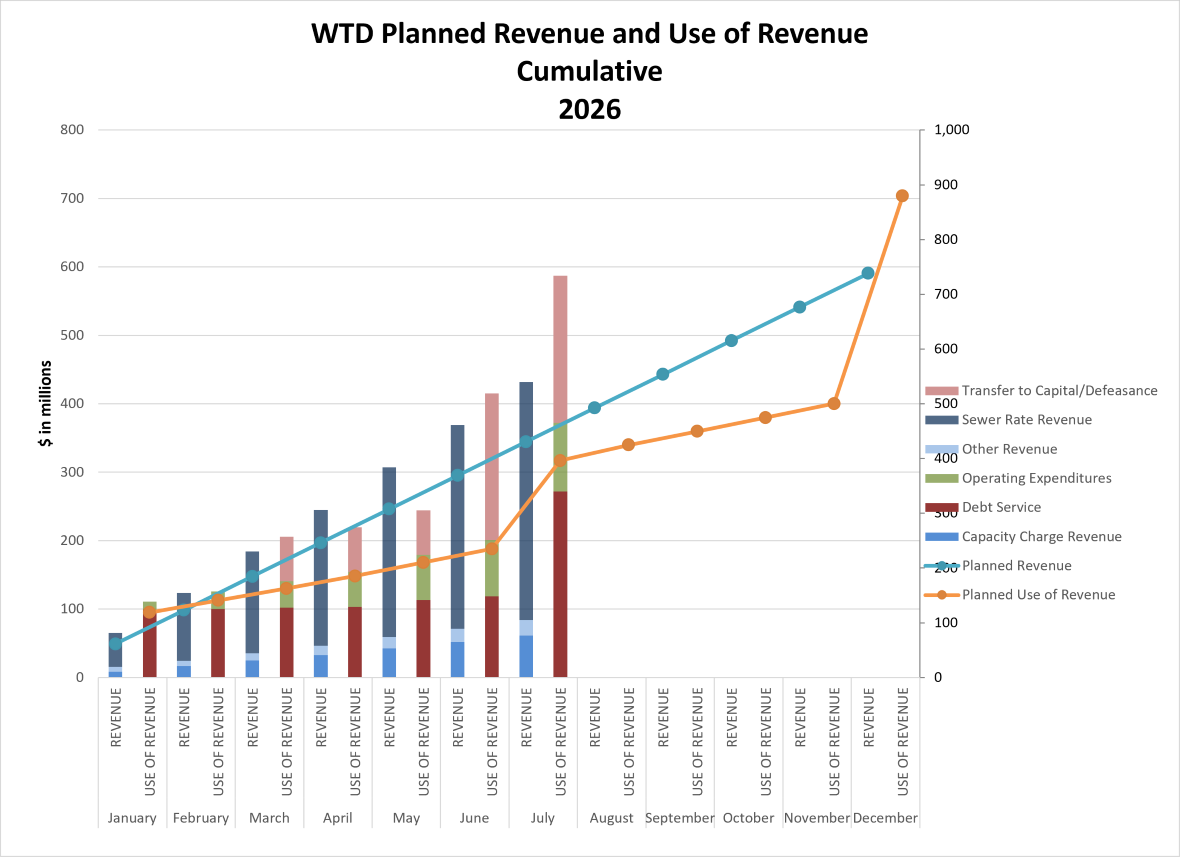
Task: Select June's dark blue Sewer Rate Revenue bar segment
Action: coord(458,527)
